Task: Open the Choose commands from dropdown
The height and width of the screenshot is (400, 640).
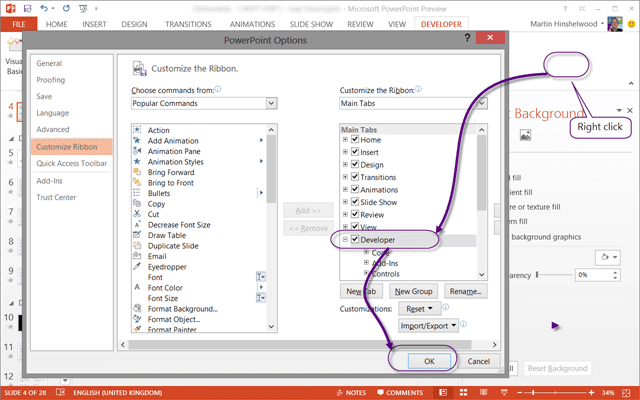Action: [271, 103]
